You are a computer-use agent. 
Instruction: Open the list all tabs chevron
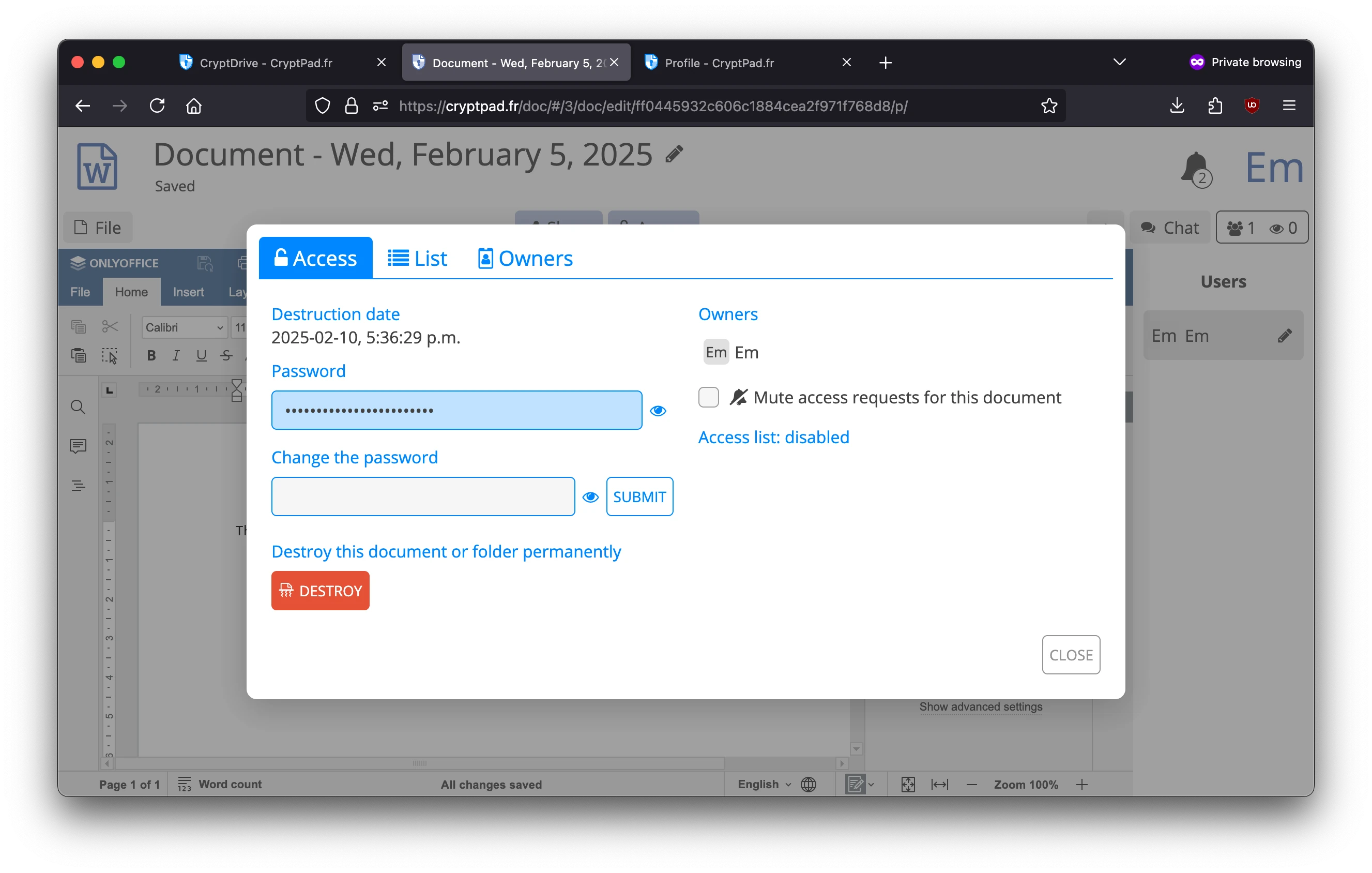pyautogui.click(x=1119, y=62)
